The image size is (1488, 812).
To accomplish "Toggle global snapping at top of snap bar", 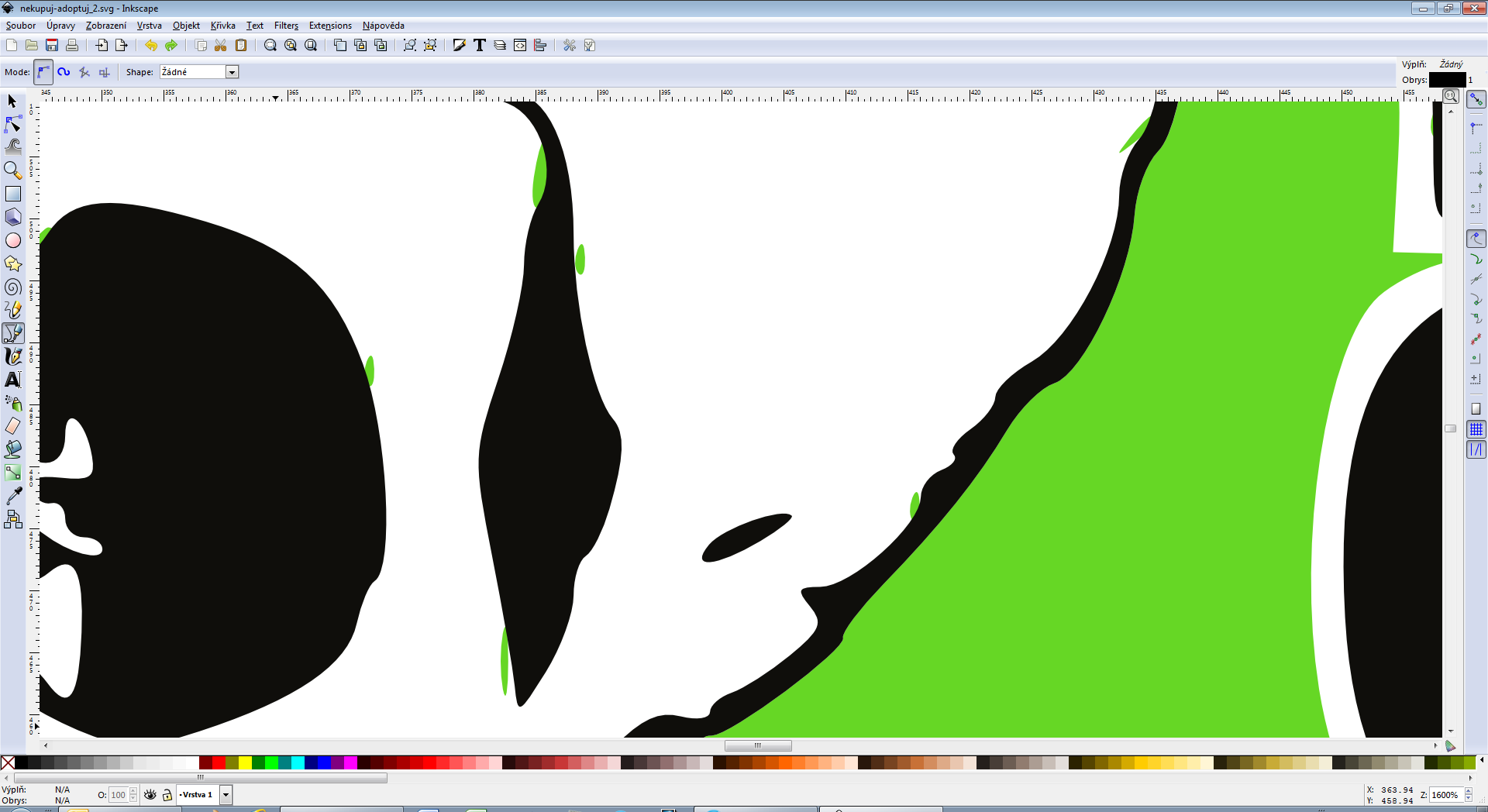I will click(x=1476, y=100).
